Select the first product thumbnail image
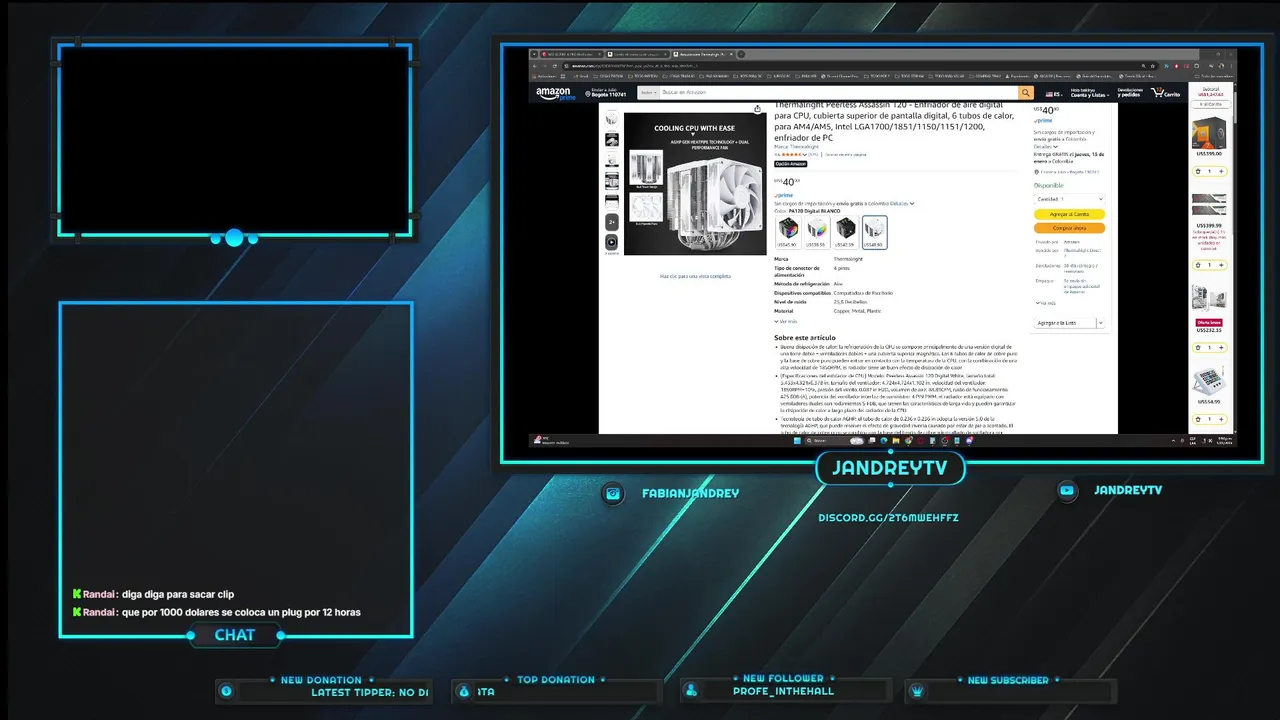 (611, 119)
